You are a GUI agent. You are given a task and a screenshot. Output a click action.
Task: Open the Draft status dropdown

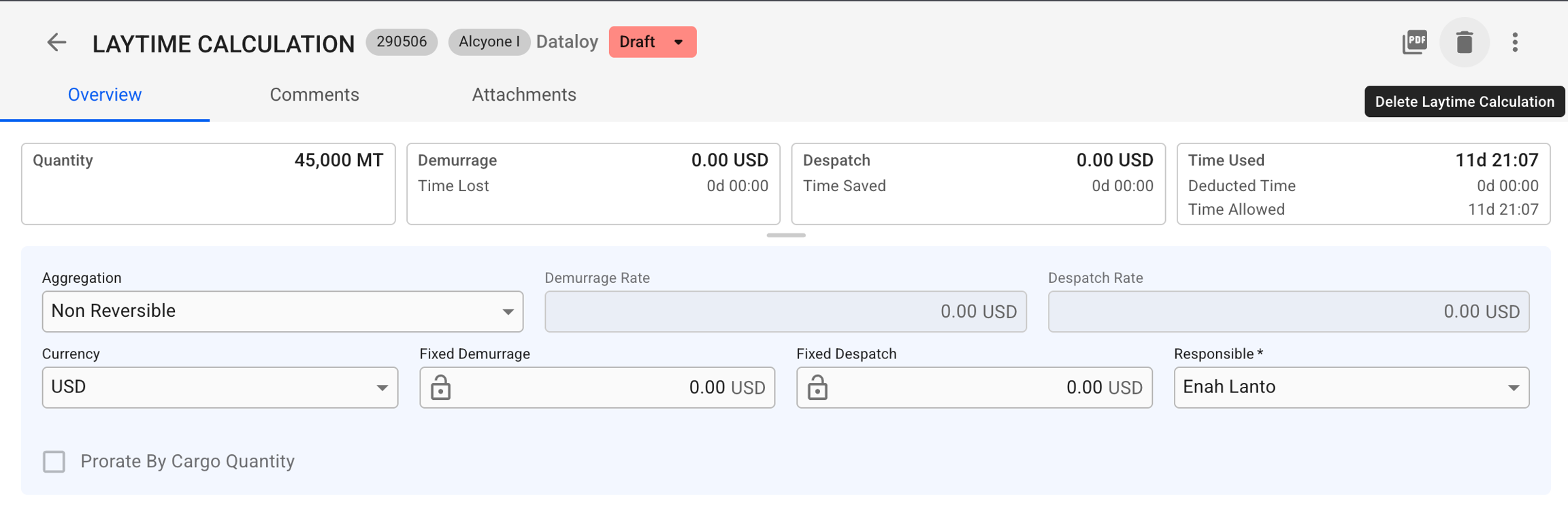coord(652,42)
